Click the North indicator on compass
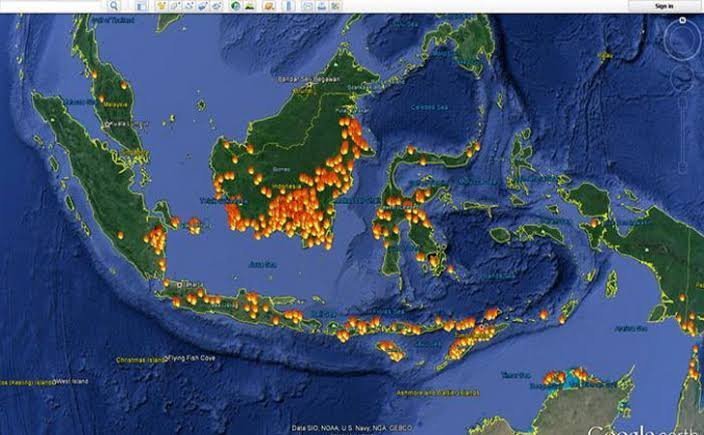This screenshot has width=704, height=435. click(x=682, y=21)
